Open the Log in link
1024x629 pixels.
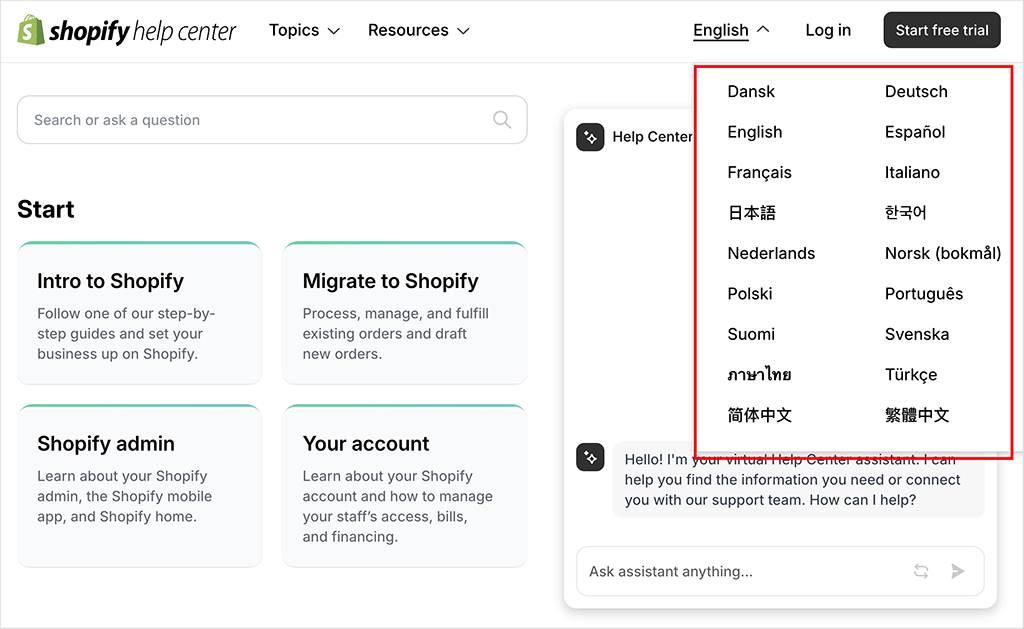click(828, 31)
